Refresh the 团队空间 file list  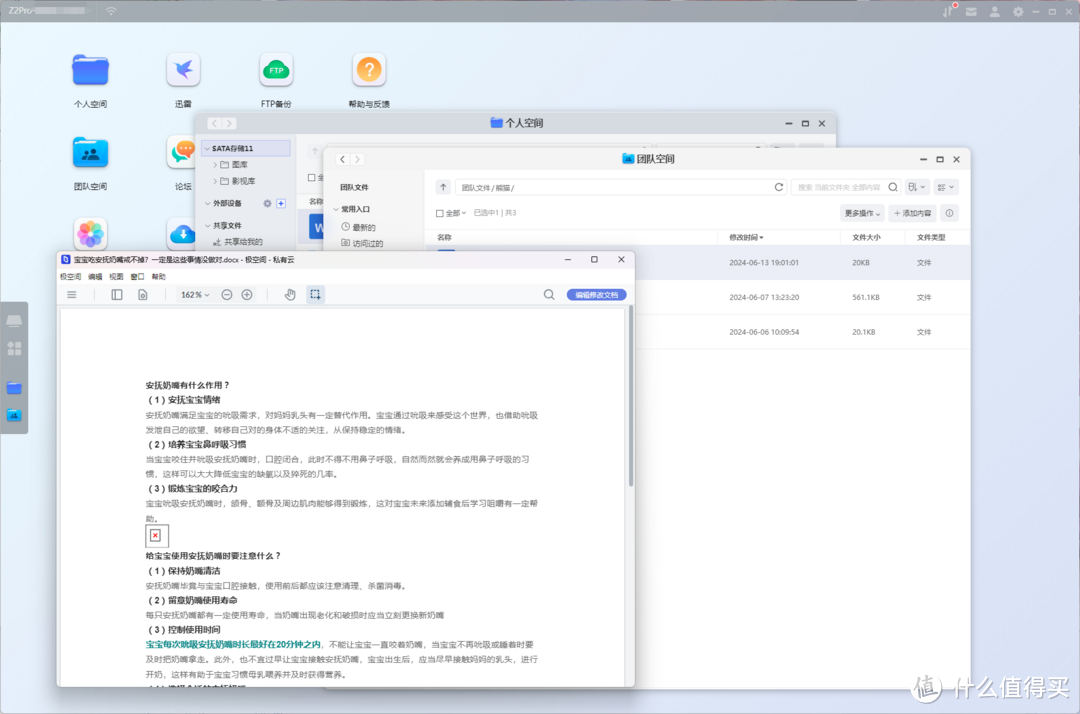click(779, 186)
